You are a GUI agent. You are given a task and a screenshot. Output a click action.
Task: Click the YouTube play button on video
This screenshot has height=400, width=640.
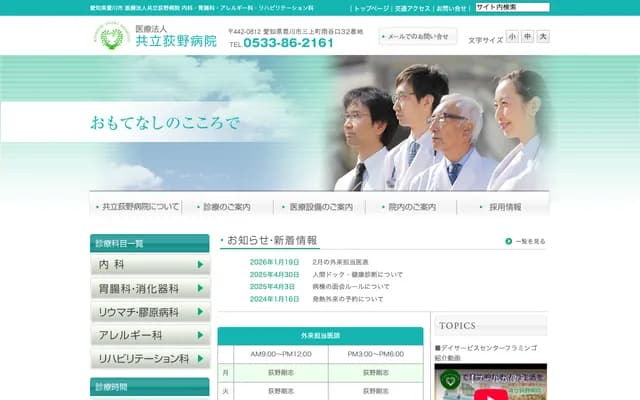click(x=491, y=395)
